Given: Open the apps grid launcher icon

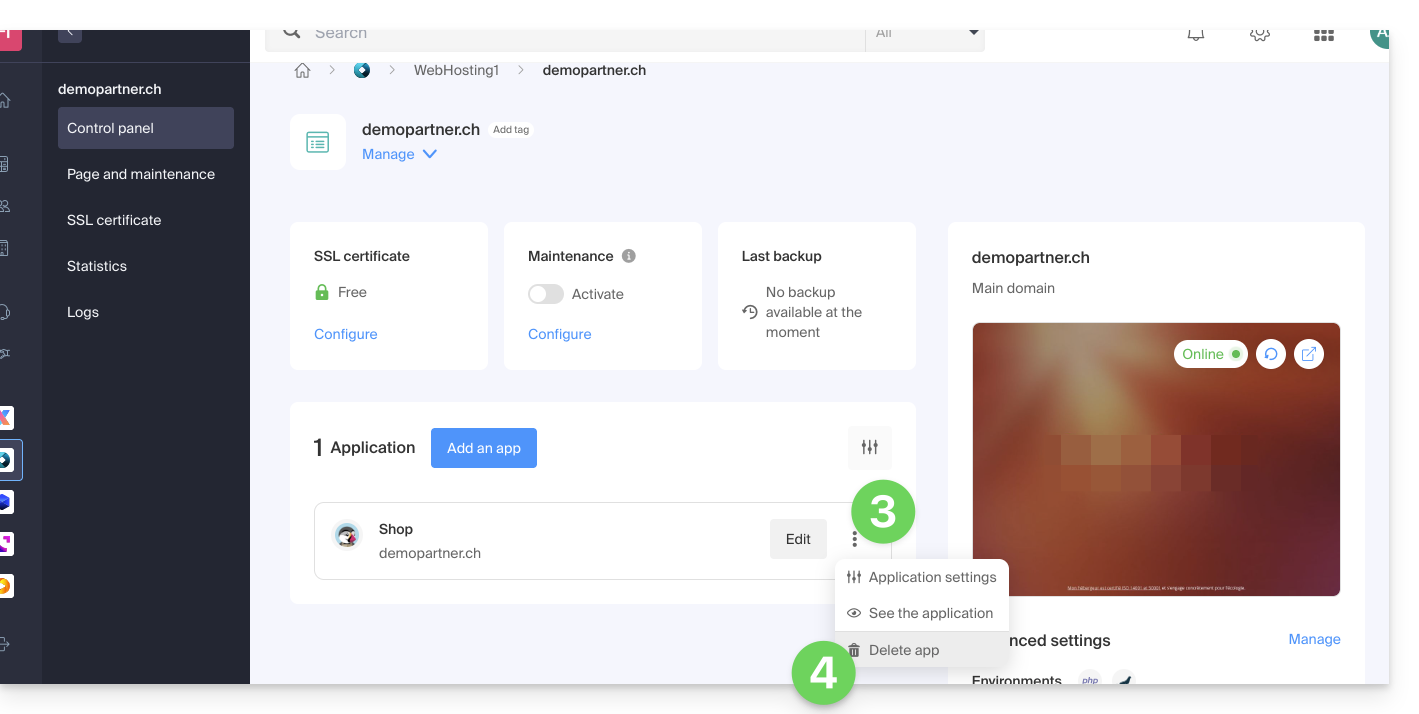Looking at the screenshot, I should pyautogui.click(x=1323, y=35).
